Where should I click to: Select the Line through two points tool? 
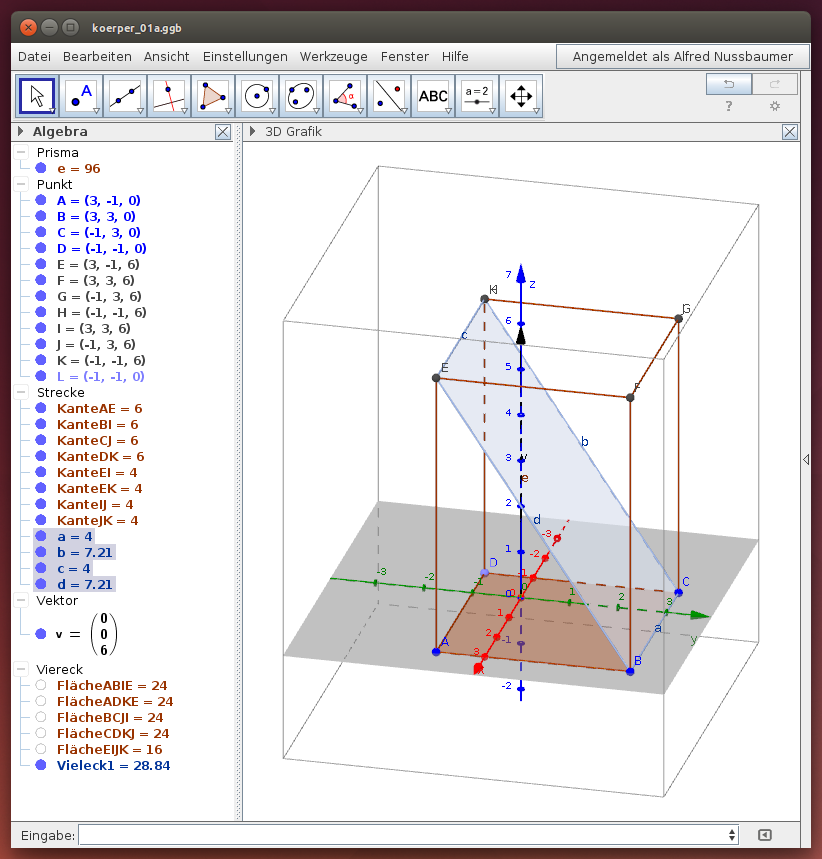pos(125,96)
